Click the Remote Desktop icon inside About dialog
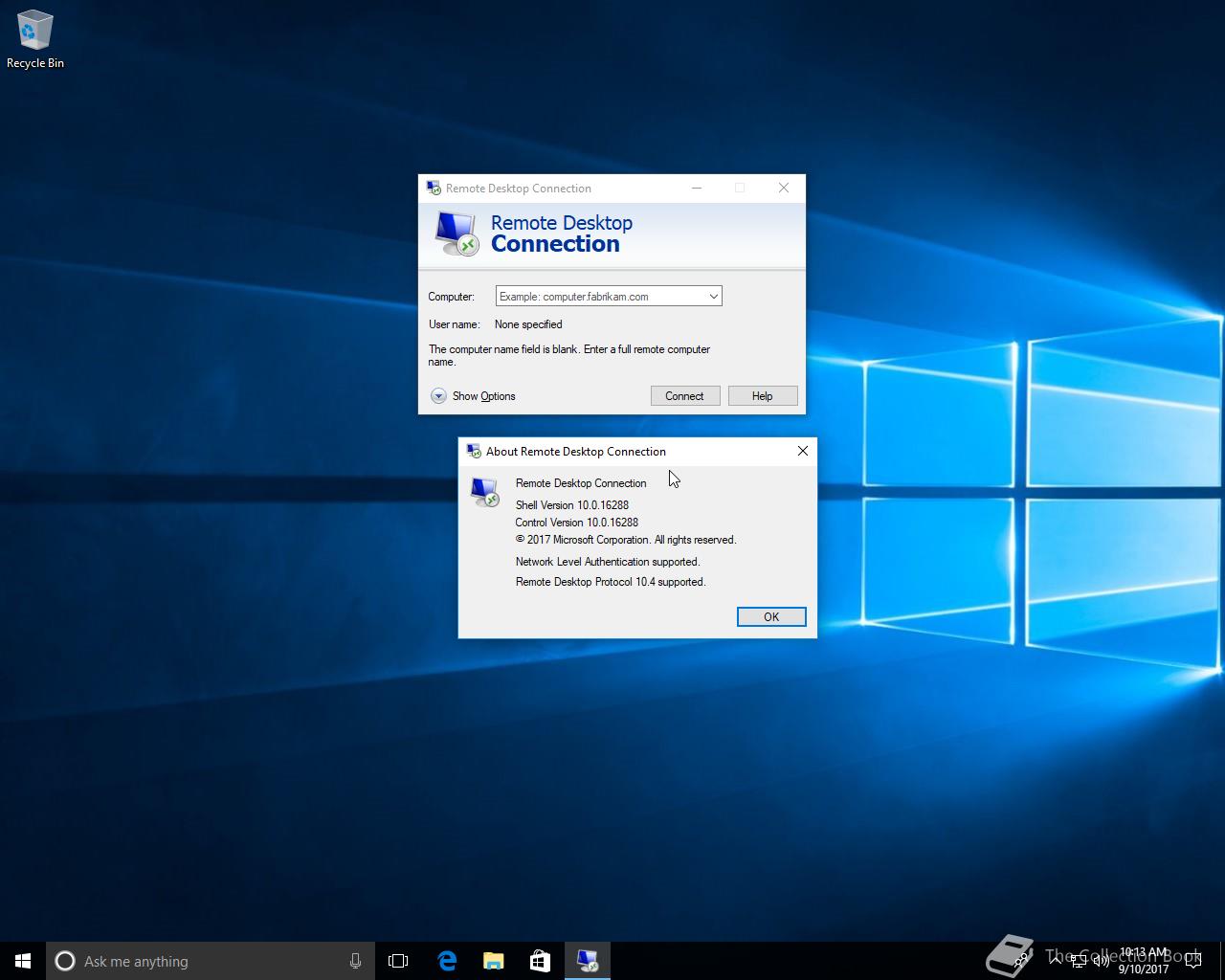Image resolution: width=1225 pixels, height=980 pixels. point(485,492)
